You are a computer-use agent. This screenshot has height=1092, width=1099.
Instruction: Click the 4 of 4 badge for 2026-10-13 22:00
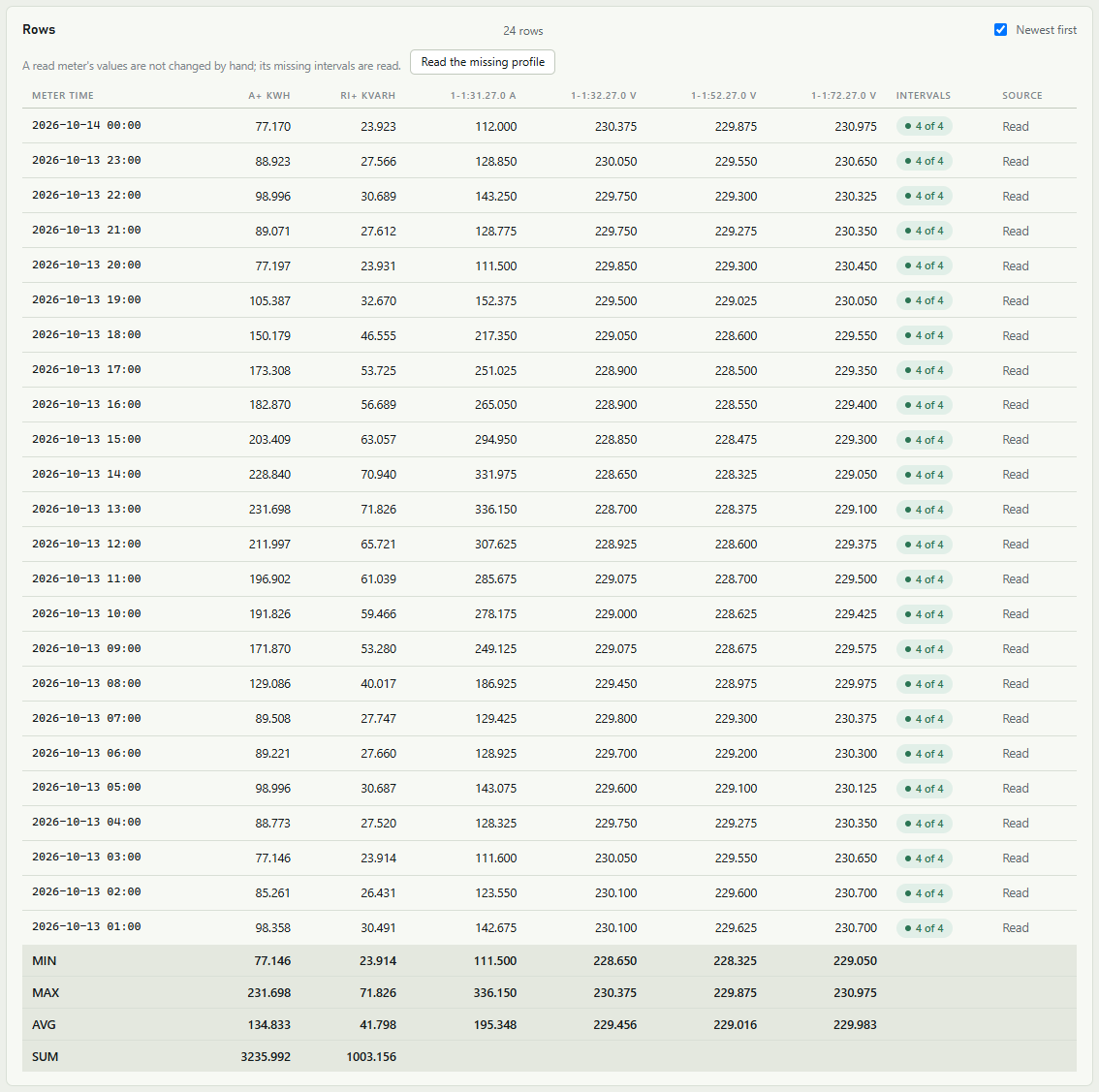coord(924,197)
